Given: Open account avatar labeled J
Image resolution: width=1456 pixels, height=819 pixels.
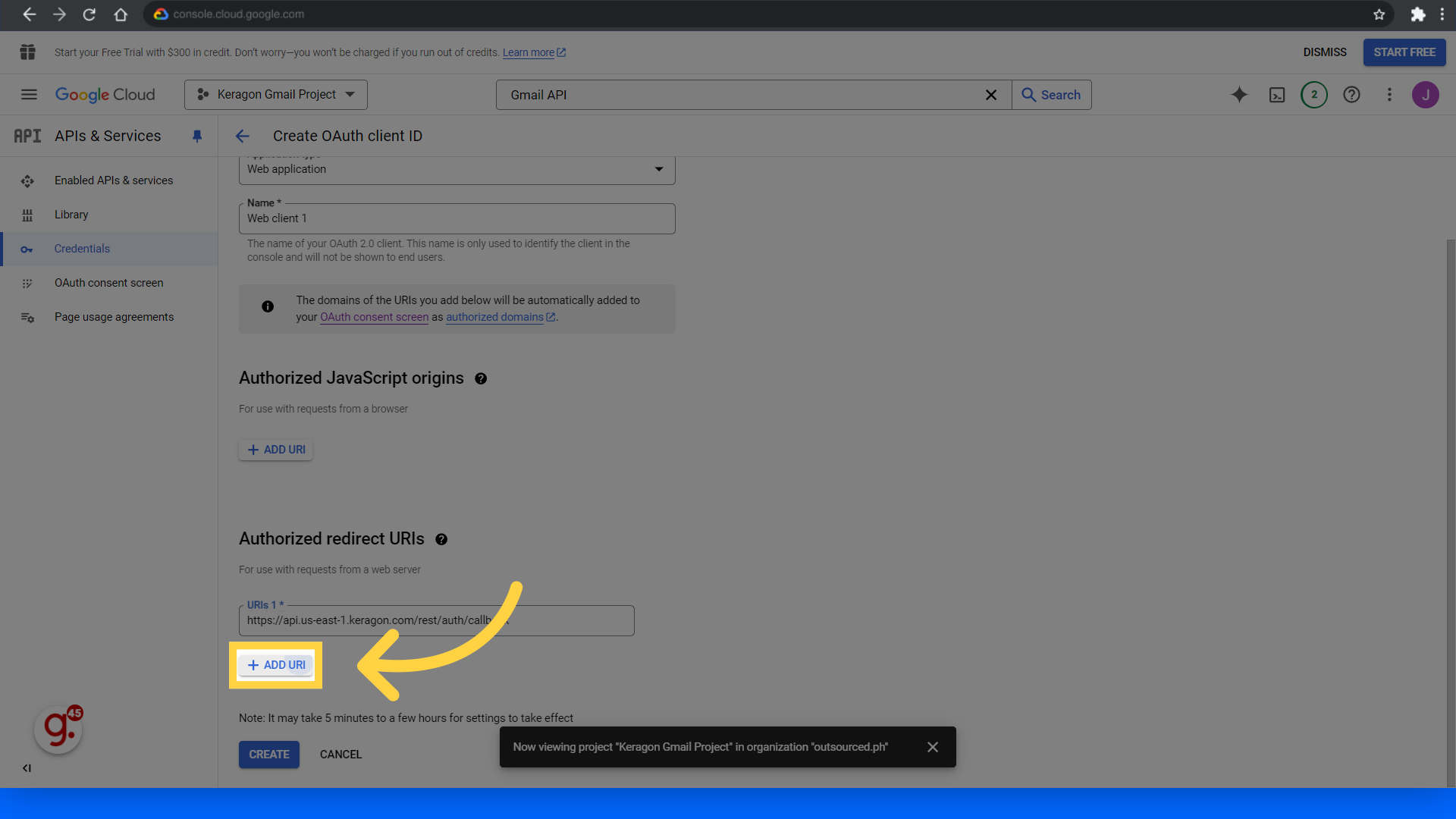Looking at the screenshot, I should pyautogui.click(x=1426, y=95).
